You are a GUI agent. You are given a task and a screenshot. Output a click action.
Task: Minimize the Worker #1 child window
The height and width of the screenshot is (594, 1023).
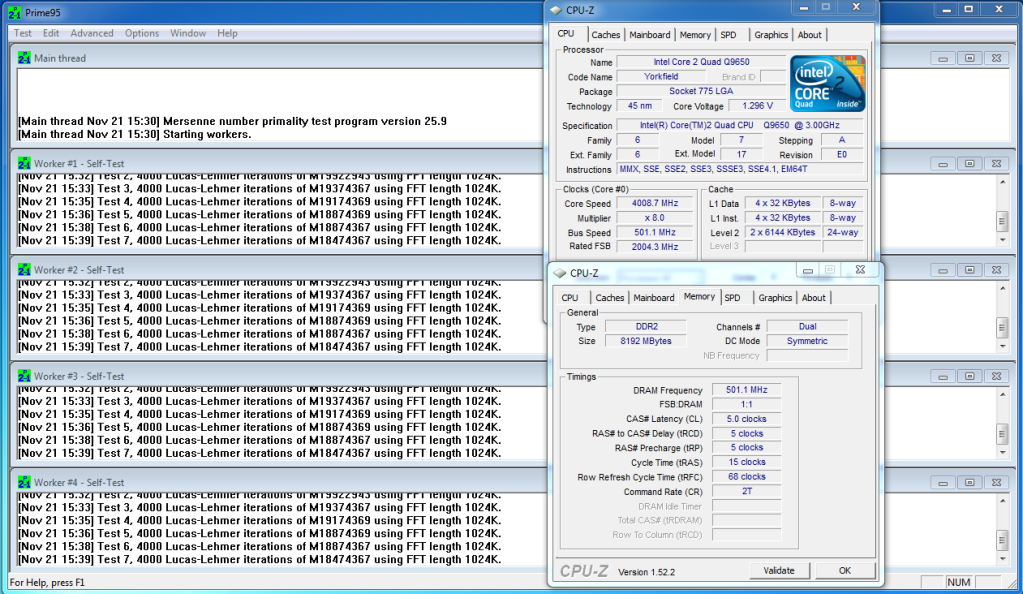(x=943, y=163)
